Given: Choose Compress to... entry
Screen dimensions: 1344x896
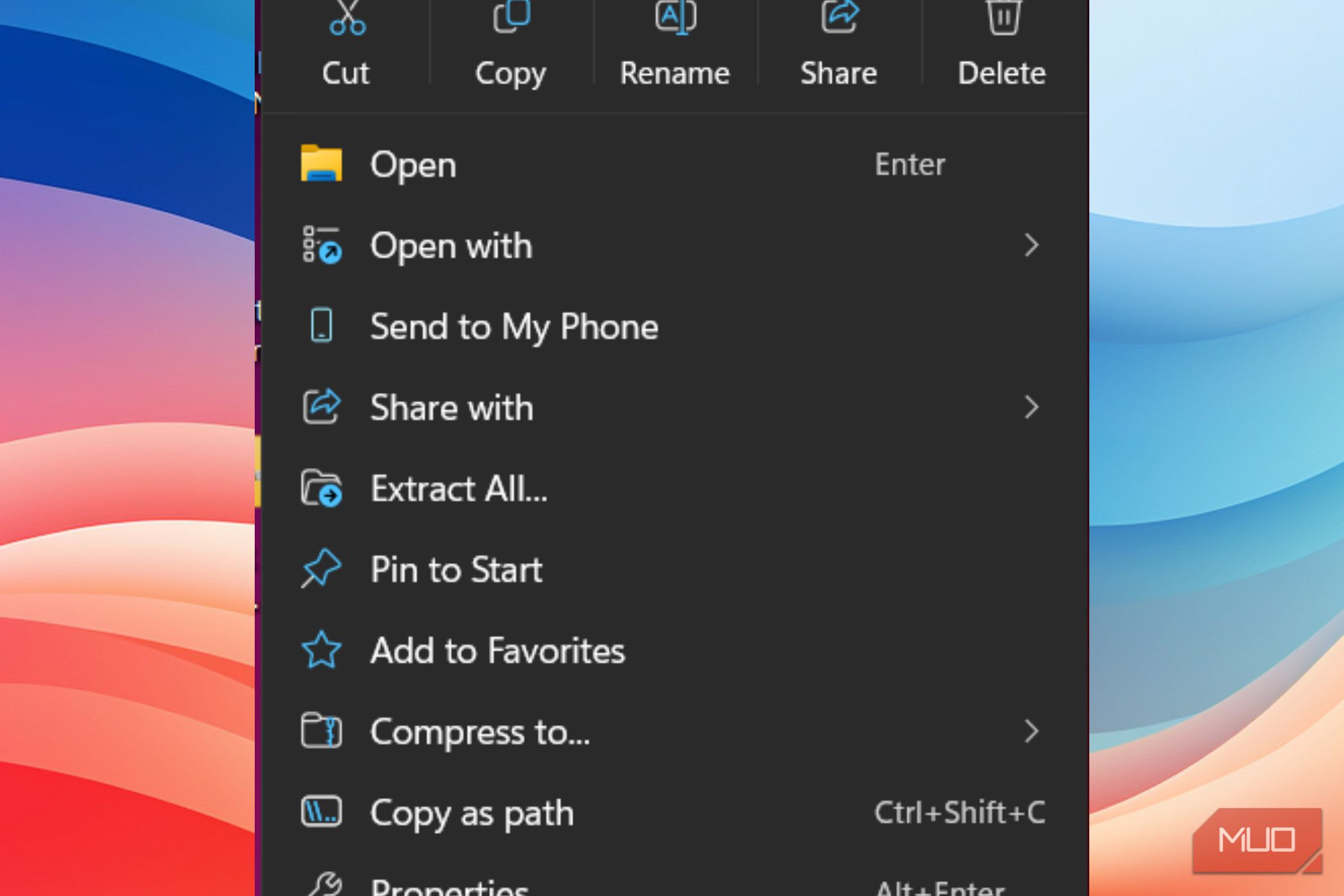Looking at the screenshot, I should (x=675, y=732).
